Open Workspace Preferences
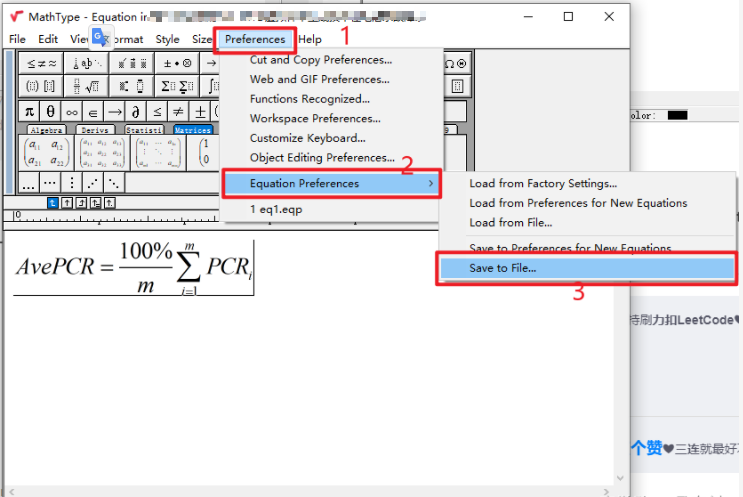 click(x=315, y=118)
